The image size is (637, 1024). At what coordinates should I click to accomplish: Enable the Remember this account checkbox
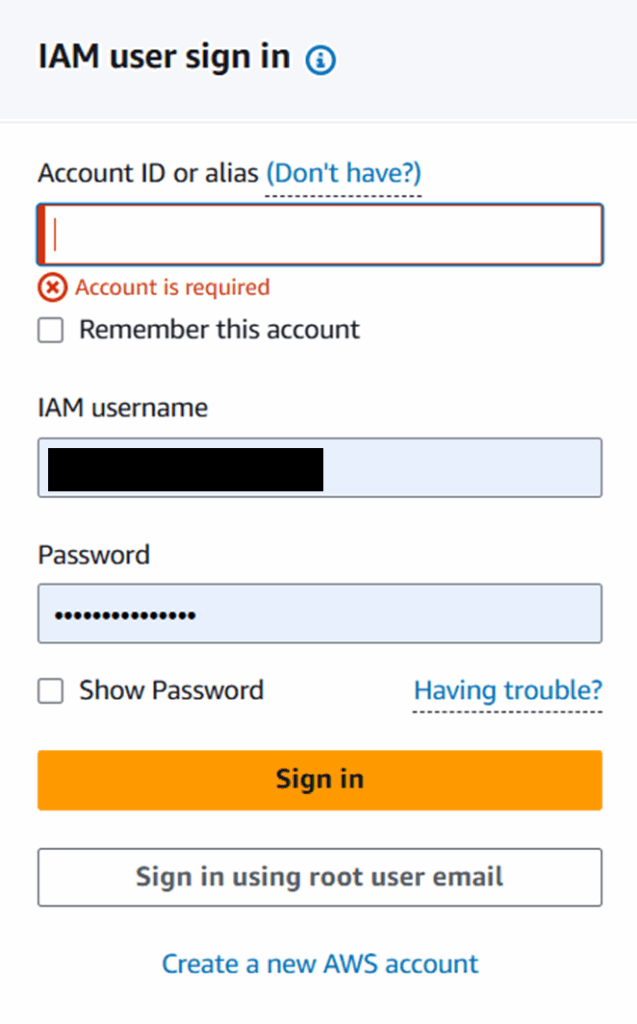click(50, 330)
